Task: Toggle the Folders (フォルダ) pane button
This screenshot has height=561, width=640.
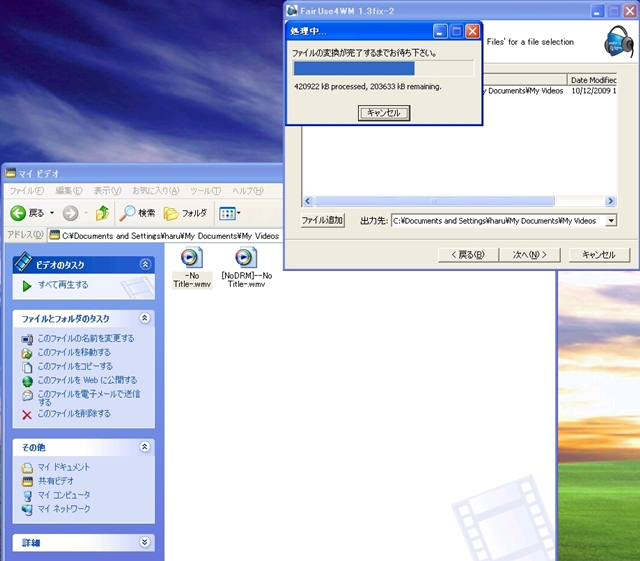Action: coord(185,213)
